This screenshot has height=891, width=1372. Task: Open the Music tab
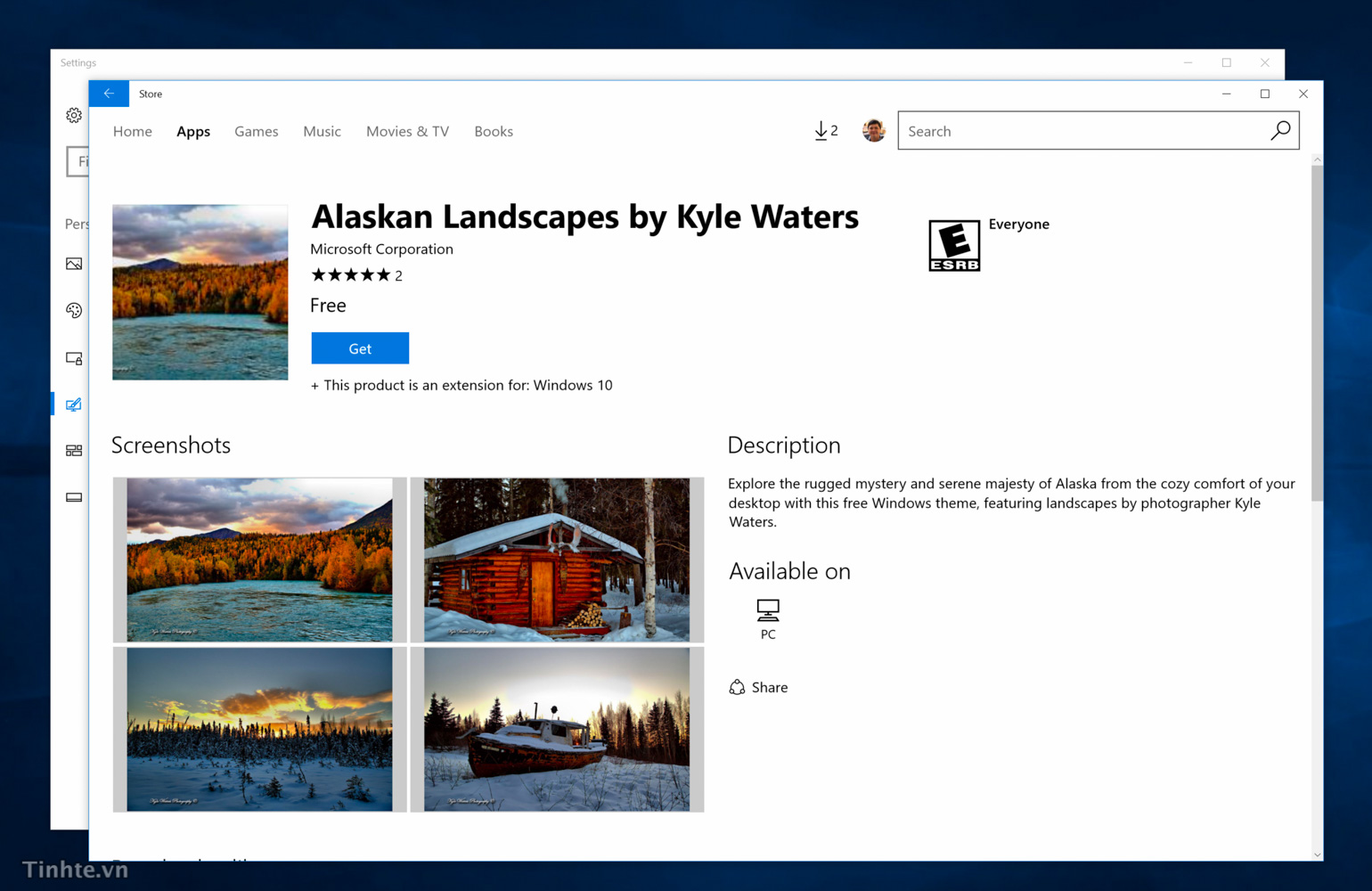[322, 131]
